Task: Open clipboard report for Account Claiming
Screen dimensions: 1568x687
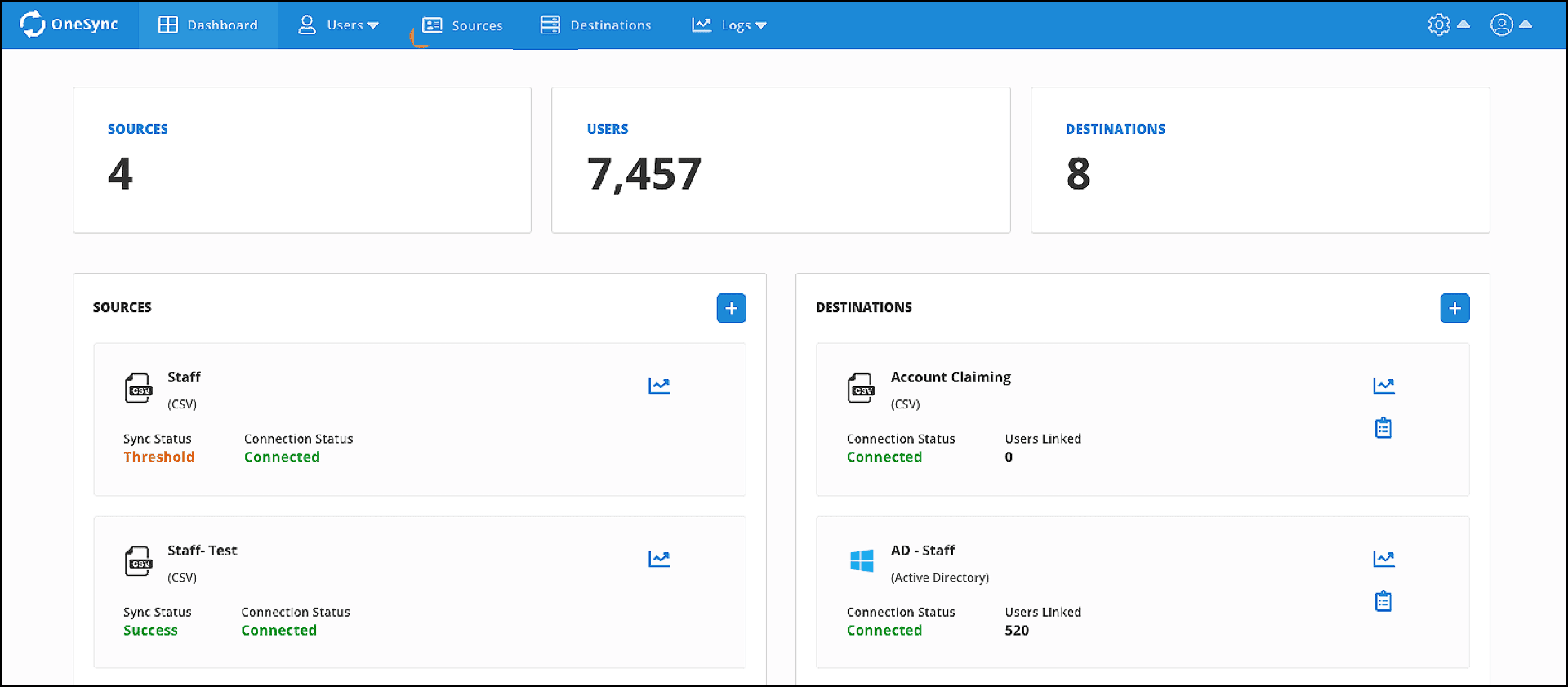Action: pos(1383,427)
